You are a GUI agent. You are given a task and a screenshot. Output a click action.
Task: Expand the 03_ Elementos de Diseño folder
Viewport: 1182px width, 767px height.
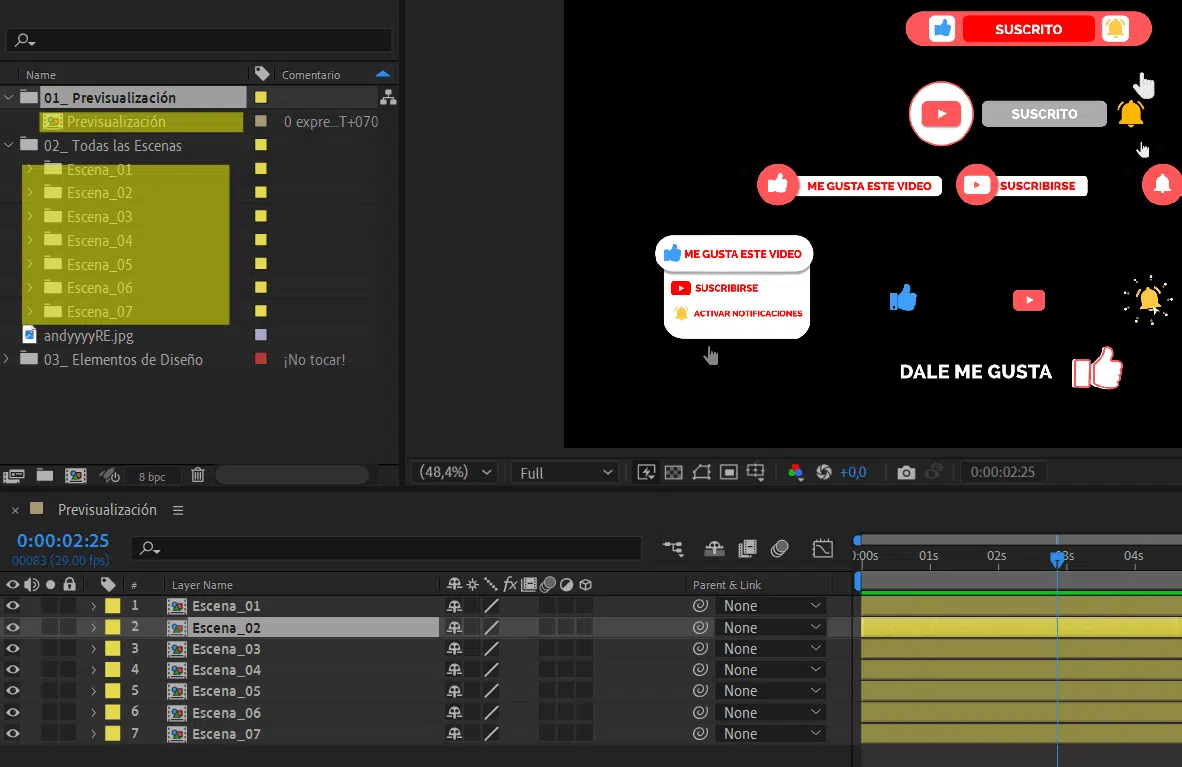7,359
